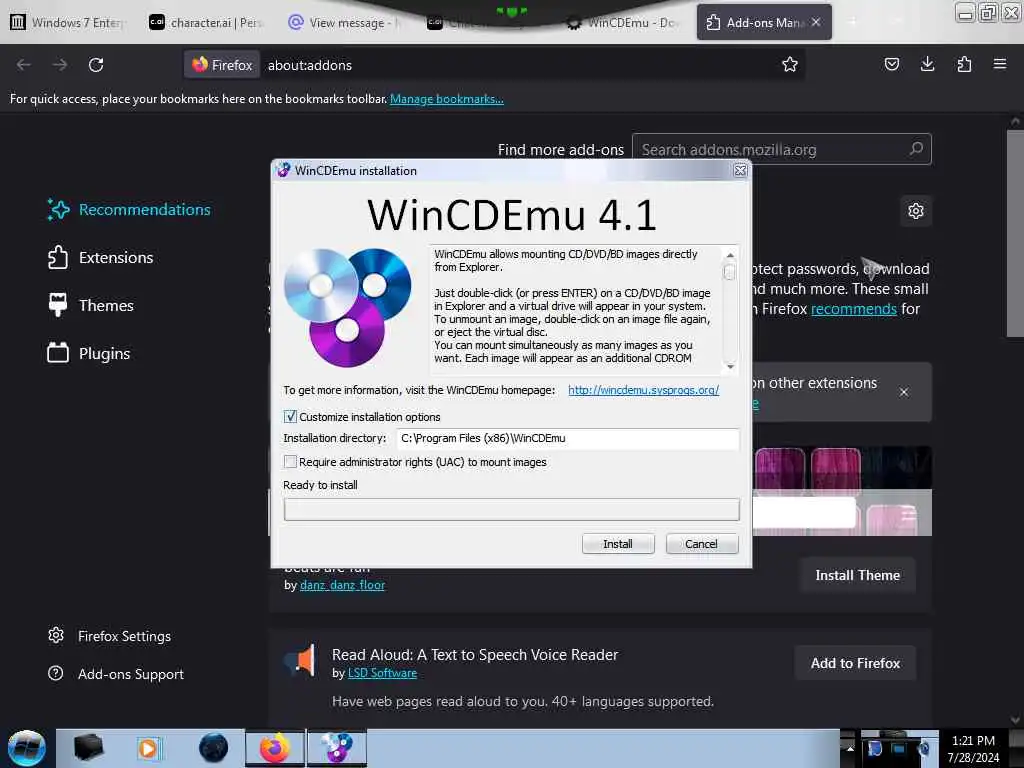Image resolution: width=1024 pixels, height=768 pixels.
Task: Click the Firefox page vertical scrollbar
Action: pos(1015,233)
